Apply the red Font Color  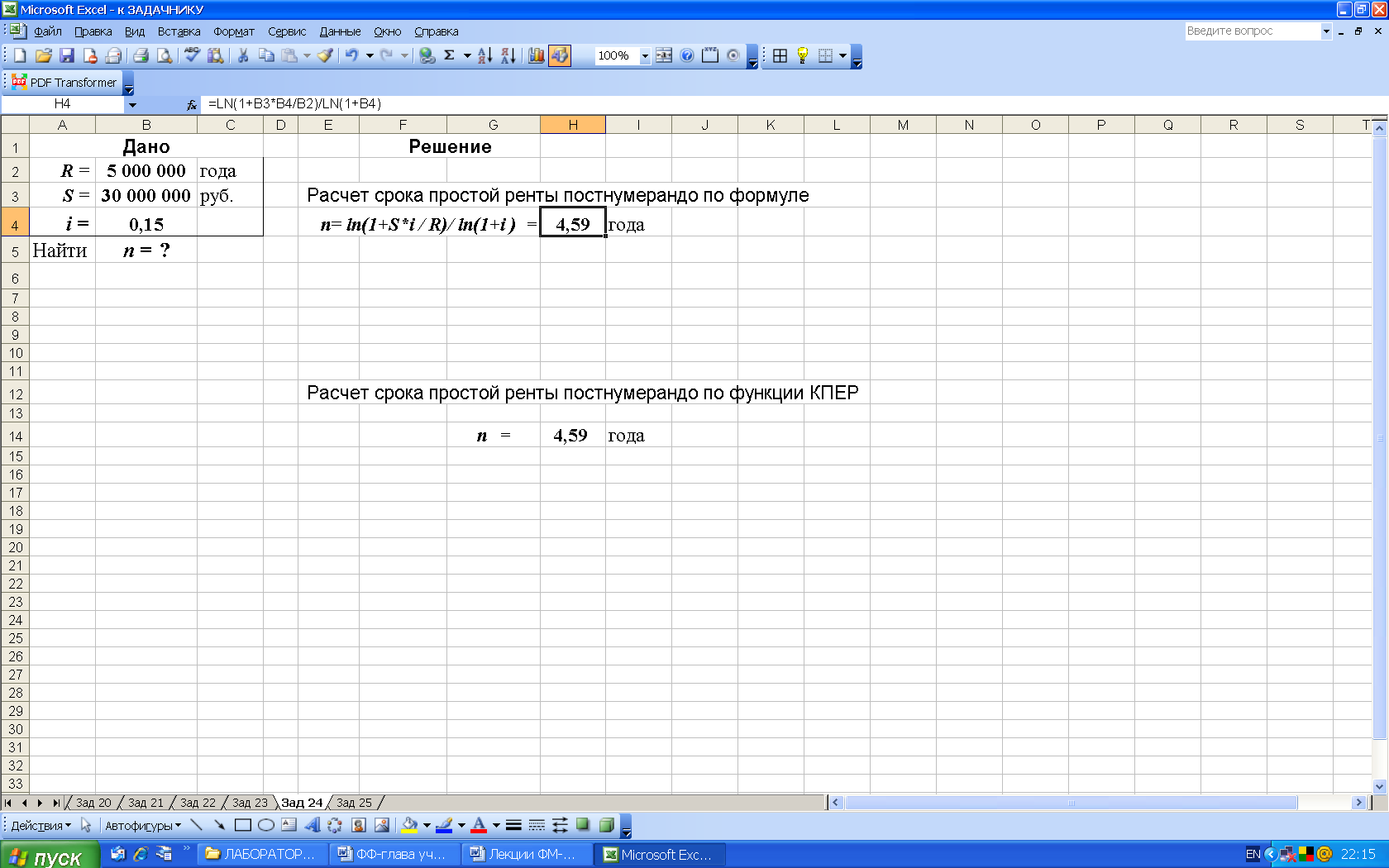479,825
